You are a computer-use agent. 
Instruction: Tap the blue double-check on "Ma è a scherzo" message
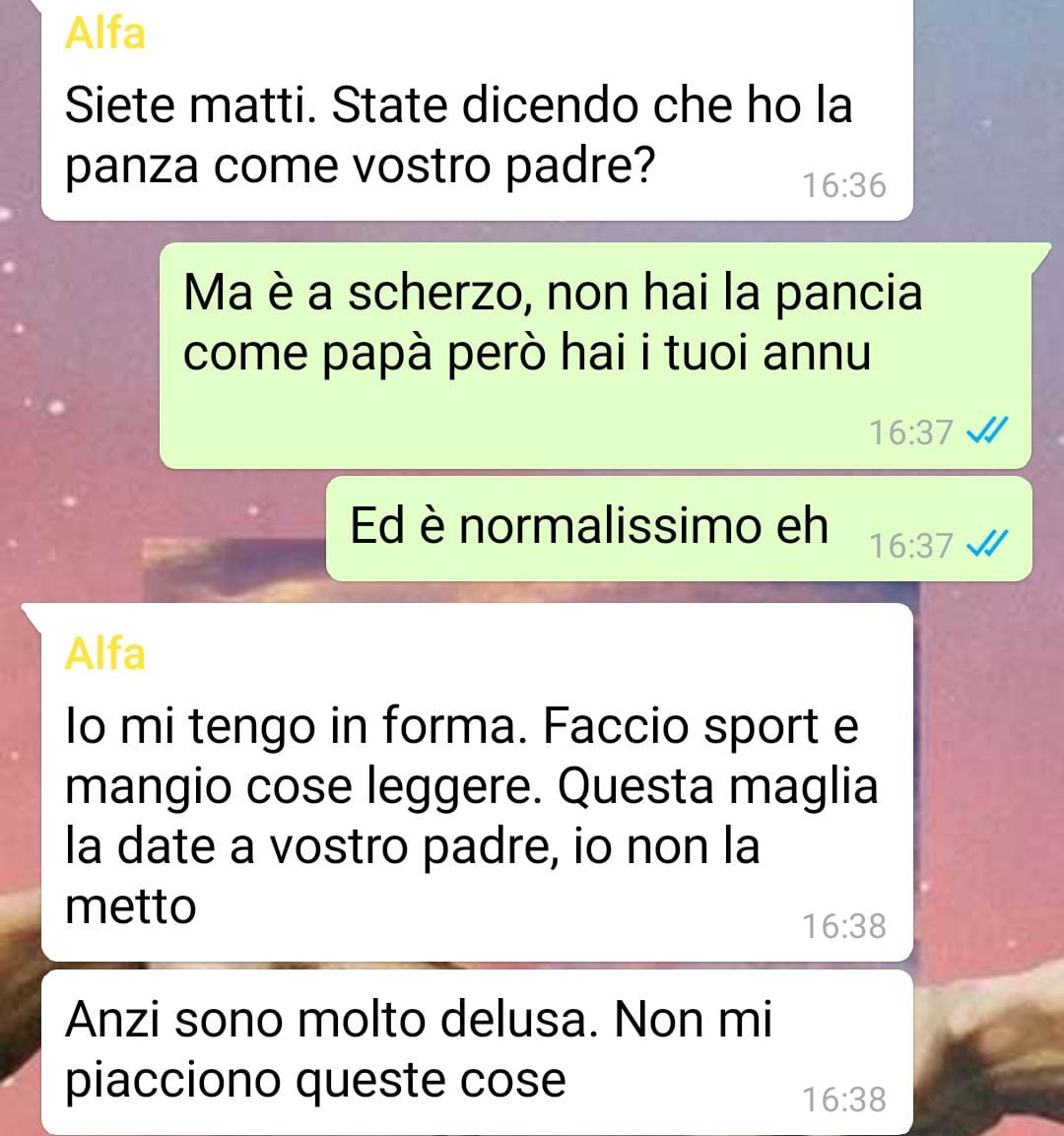pyautogui.click(x=987, y=432)
